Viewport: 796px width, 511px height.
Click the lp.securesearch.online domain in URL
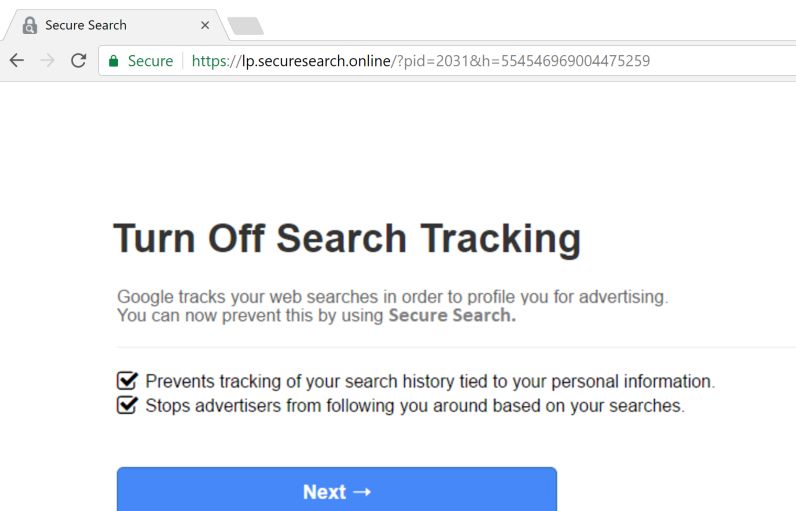316,61
